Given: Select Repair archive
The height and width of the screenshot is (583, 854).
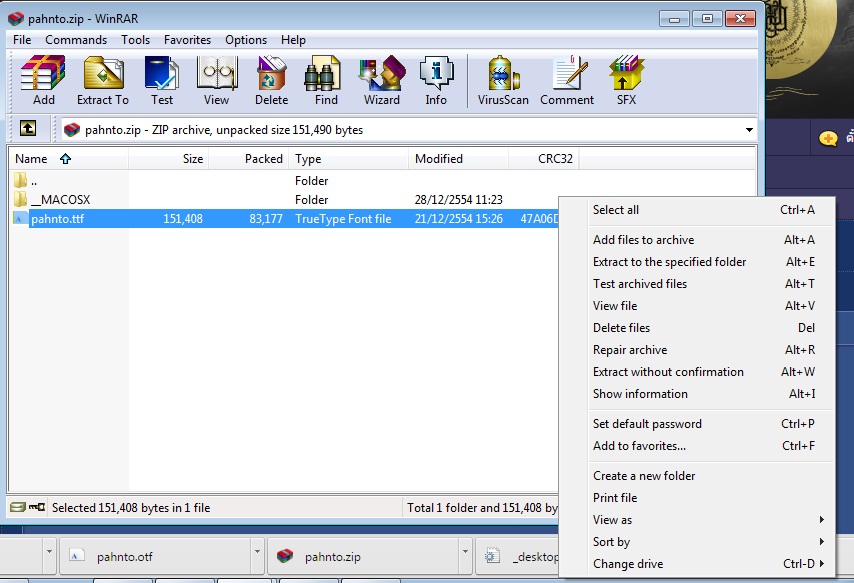Looking at the screenshot, I should (x=697, y=349).
